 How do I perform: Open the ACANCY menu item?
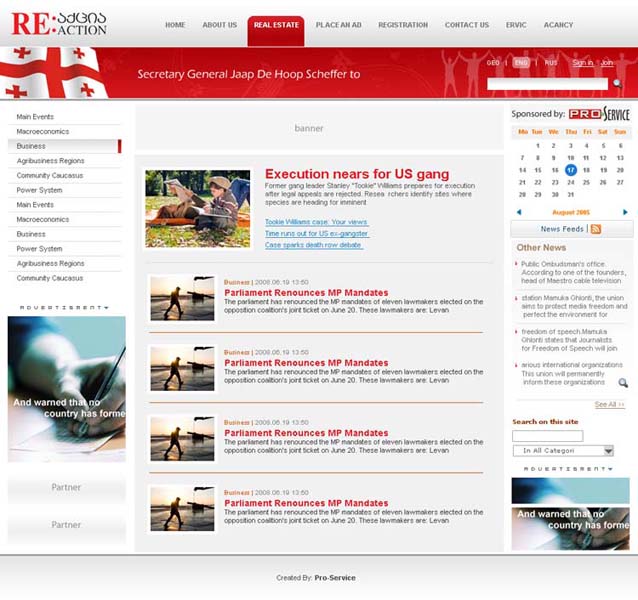click(x=558, y=25)
